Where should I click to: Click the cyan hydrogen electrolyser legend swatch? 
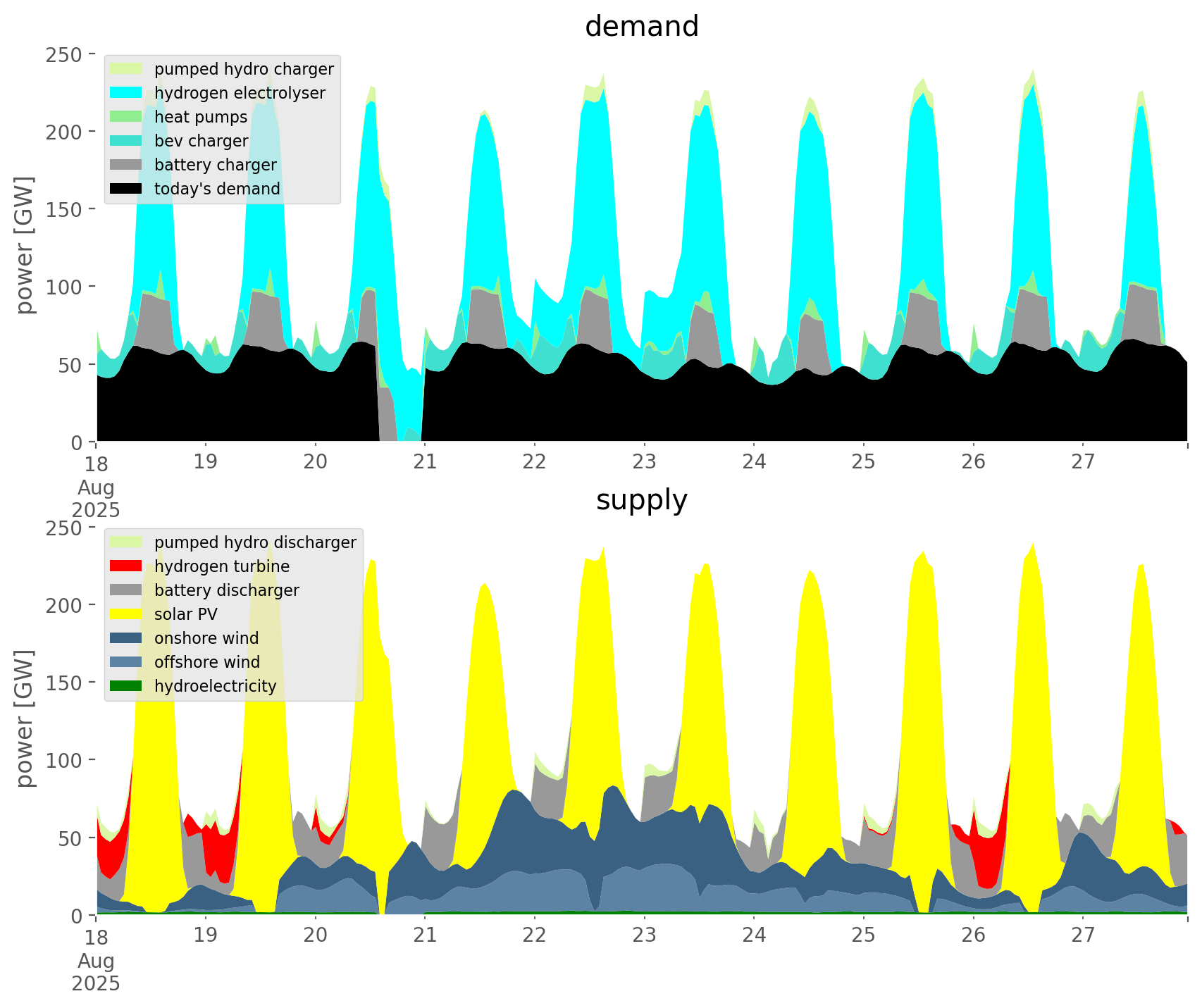click(x=127, y=93)
